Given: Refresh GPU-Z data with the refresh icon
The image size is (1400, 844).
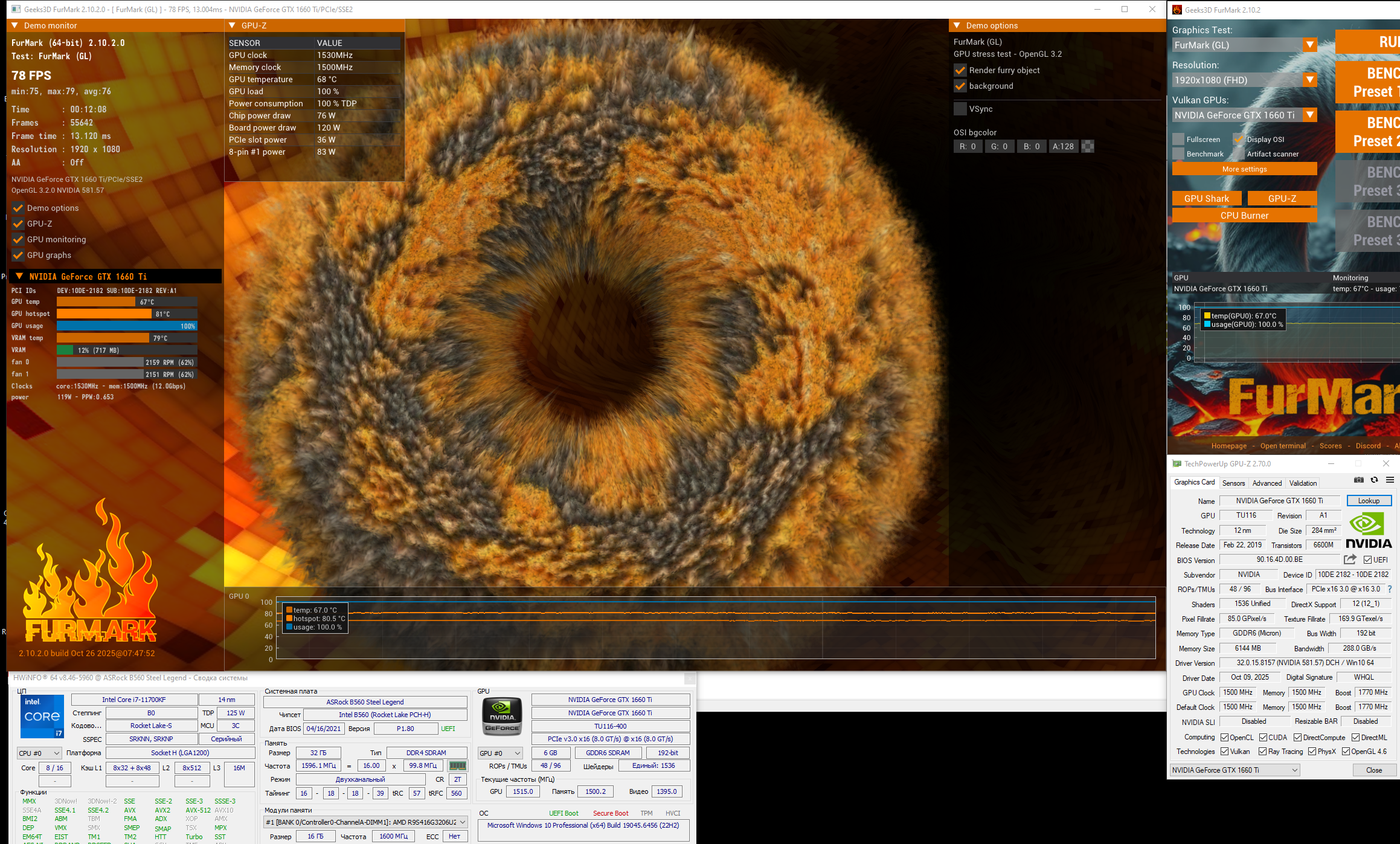Looking at the screenshot, I should pyautogui.click(x=1374, y=480).
